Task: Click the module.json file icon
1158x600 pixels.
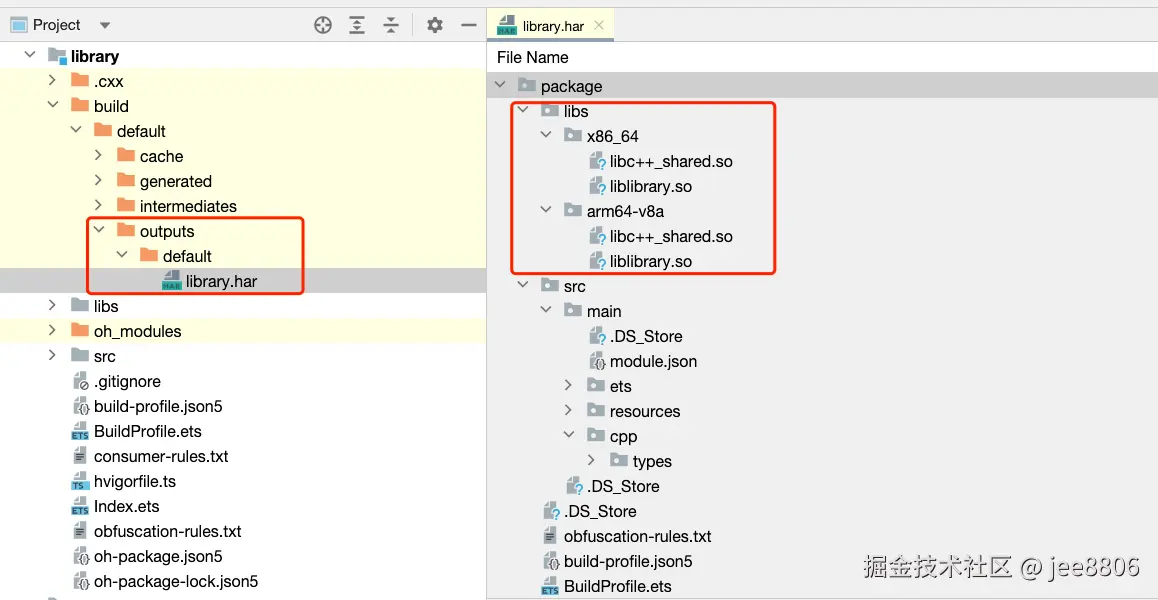Action: (x=597, y=361)
